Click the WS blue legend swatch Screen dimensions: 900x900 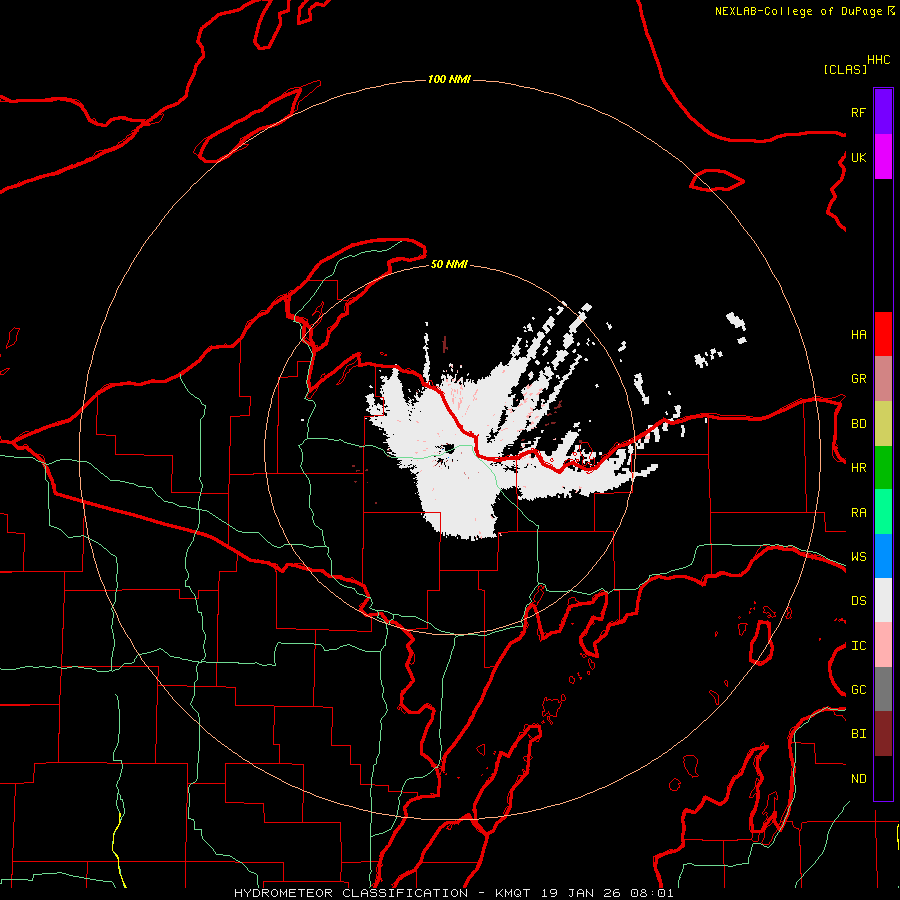click(883, 556)
